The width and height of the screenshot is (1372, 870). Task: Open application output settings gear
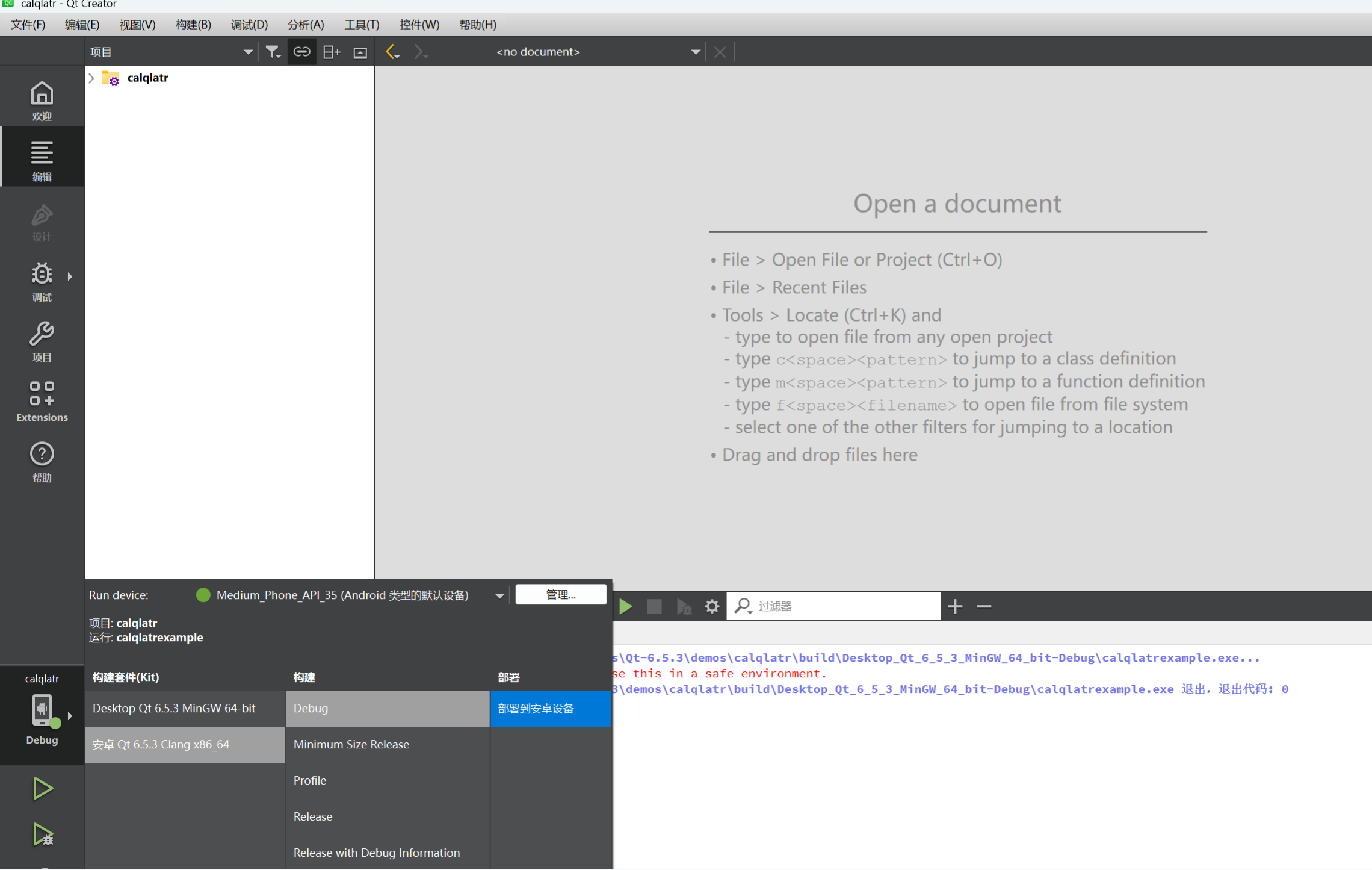click(x=712, y=606)
